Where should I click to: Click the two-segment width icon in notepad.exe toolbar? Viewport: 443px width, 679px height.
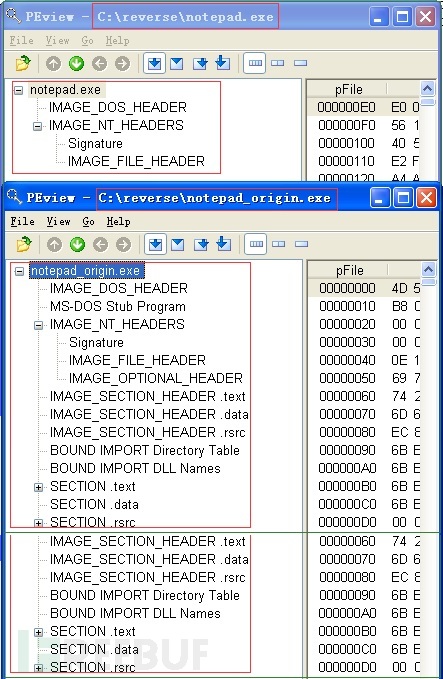tap(278, 63)
